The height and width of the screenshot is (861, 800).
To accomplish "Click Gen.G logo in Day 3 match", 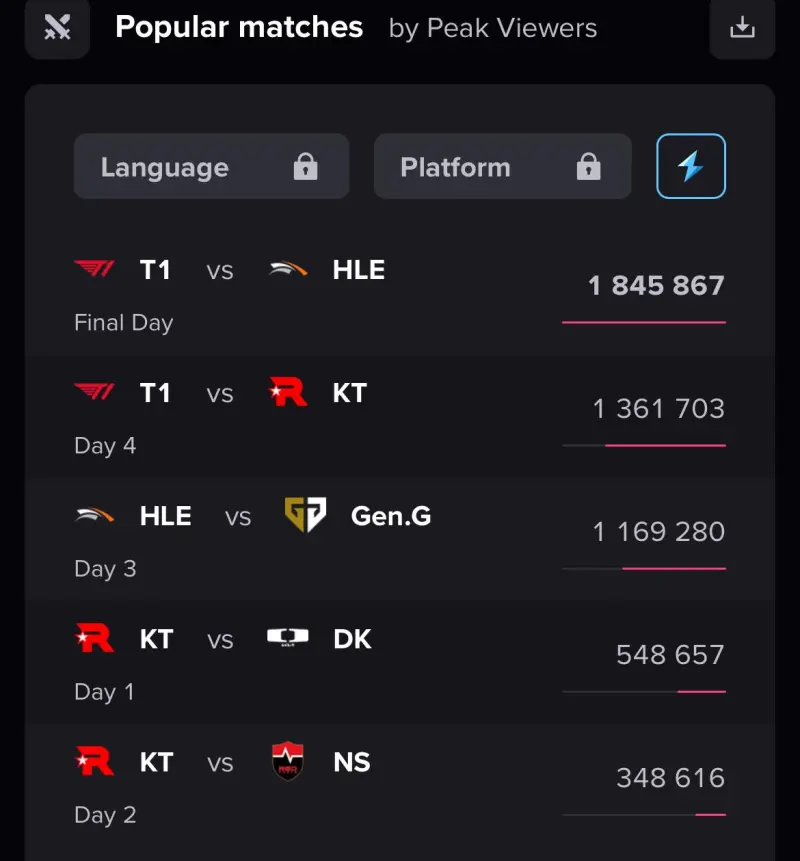I will 305,515.
